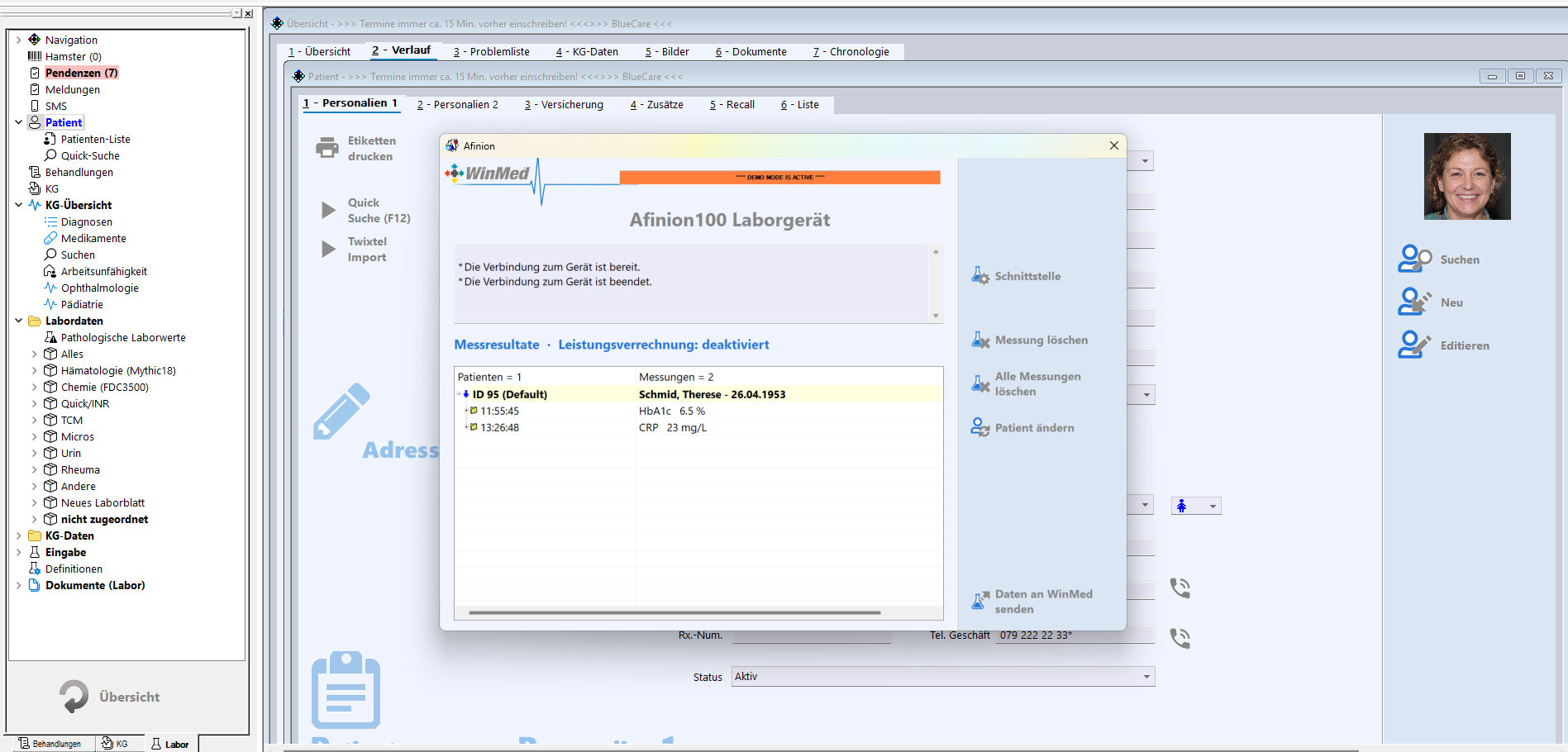Switch to the bottom Labor tab
Image resolution: width=1568 pixels, height=752 pixels.
pos(170,744)
